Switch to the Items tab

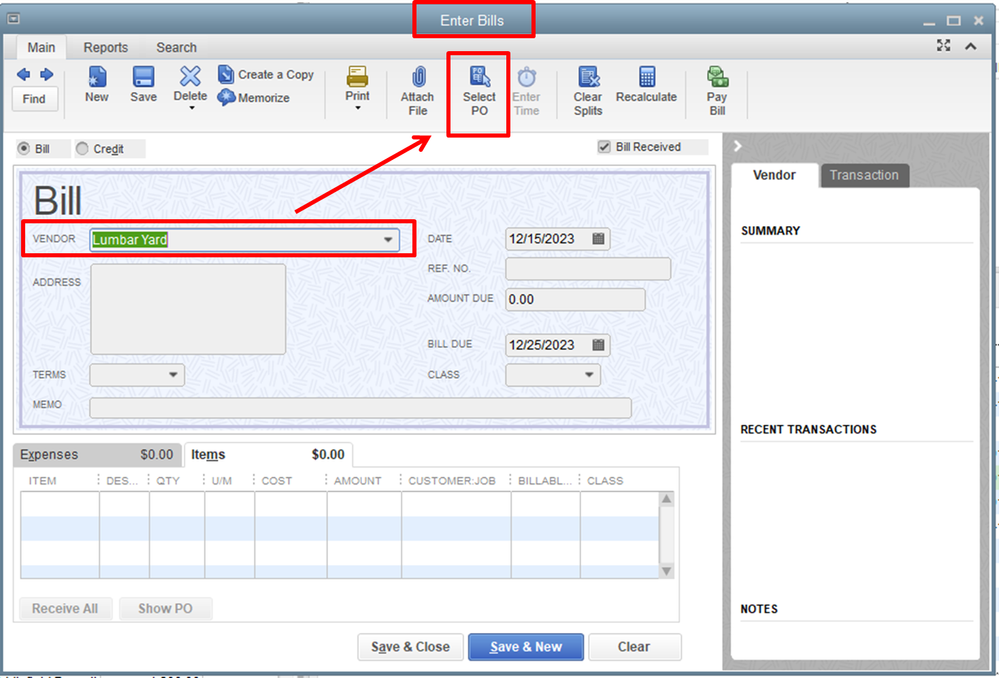coord(268,454)
